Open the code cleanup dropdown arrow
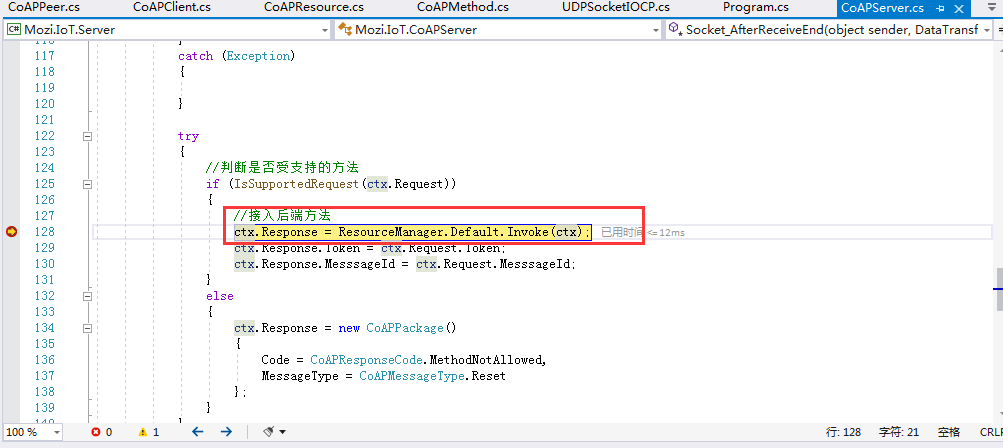The image size is (1003, 448). tap(282, 433)
